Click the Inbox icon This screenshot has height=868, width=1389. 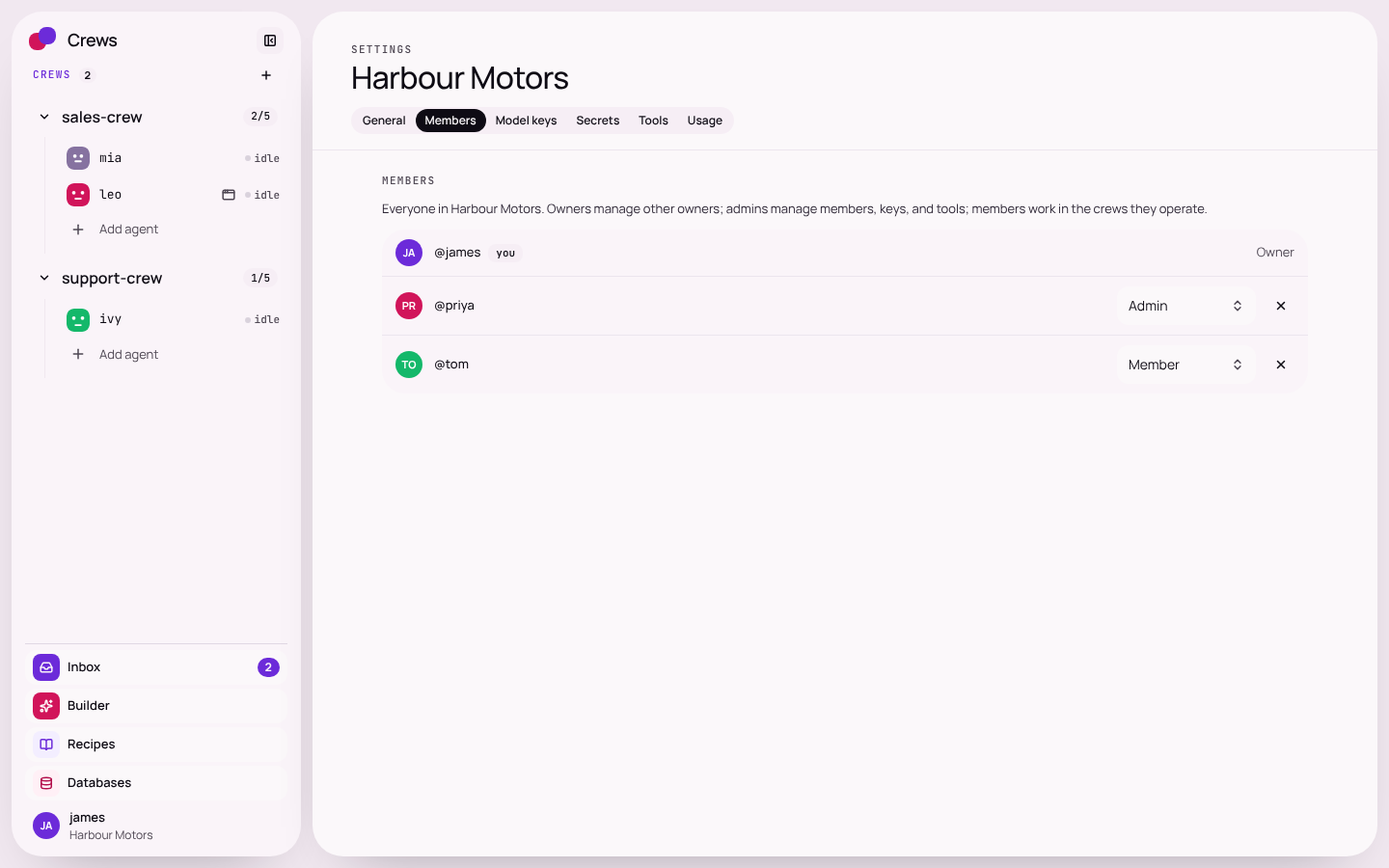[x=46, y=667]
